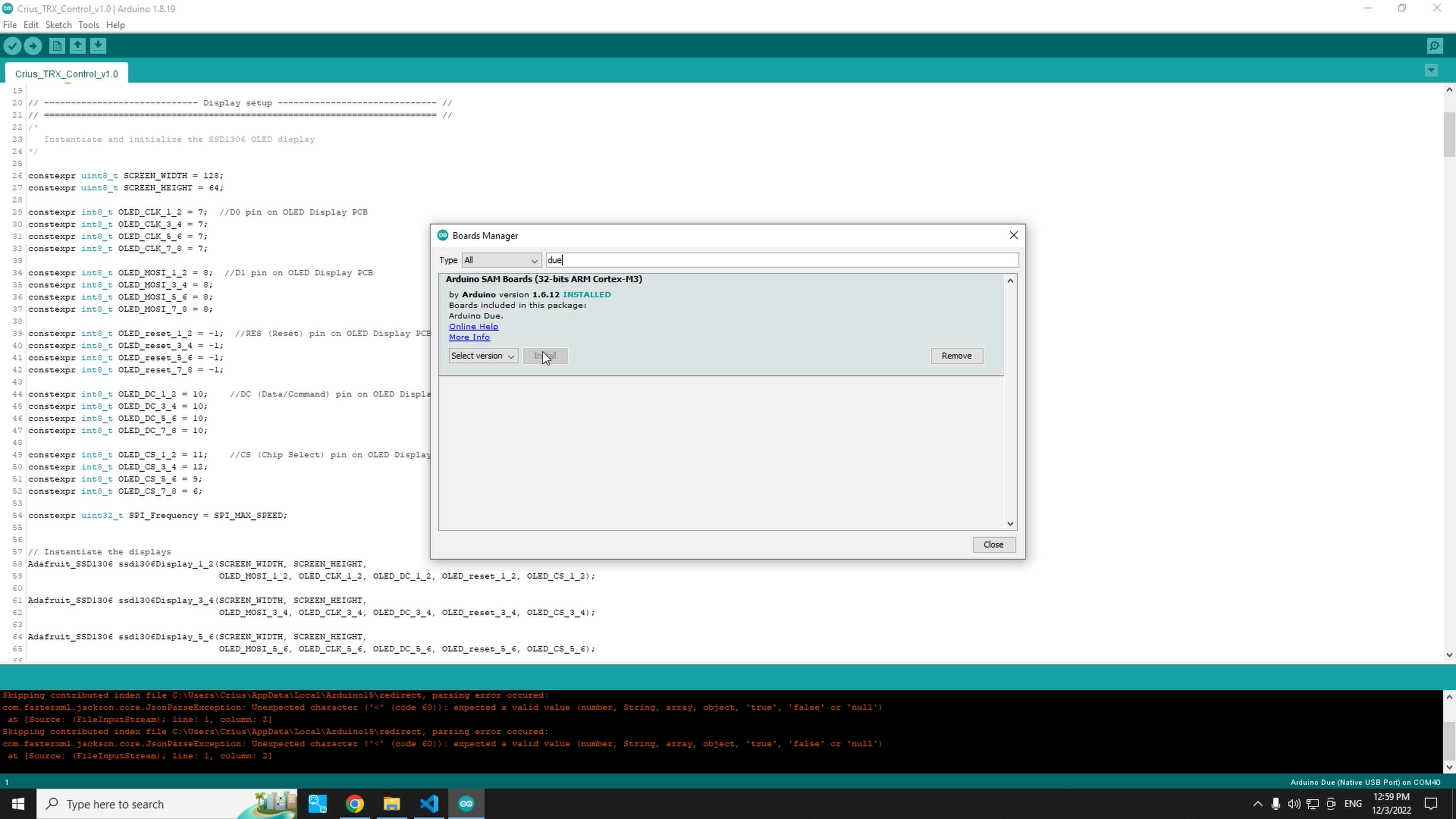Select the Crius_TRX_Control_v1.0 tab
Viewport: 1456px width, 819px height.
[x=66, y=74]
